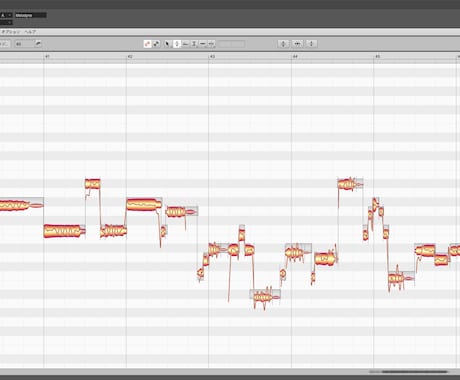
Task: Select the Timing tool
Action: click(x=203, y=44)
